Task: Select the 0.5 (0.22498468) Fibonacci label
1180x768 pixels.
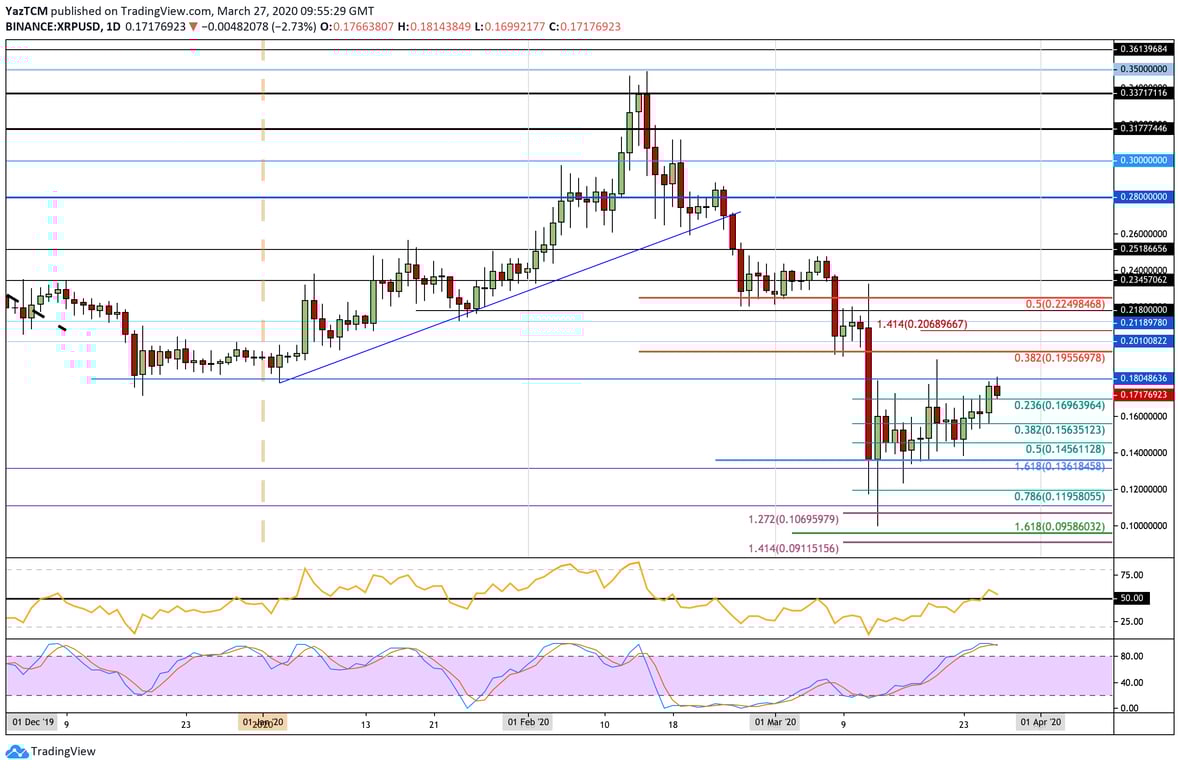Action: coord(1064,304)
